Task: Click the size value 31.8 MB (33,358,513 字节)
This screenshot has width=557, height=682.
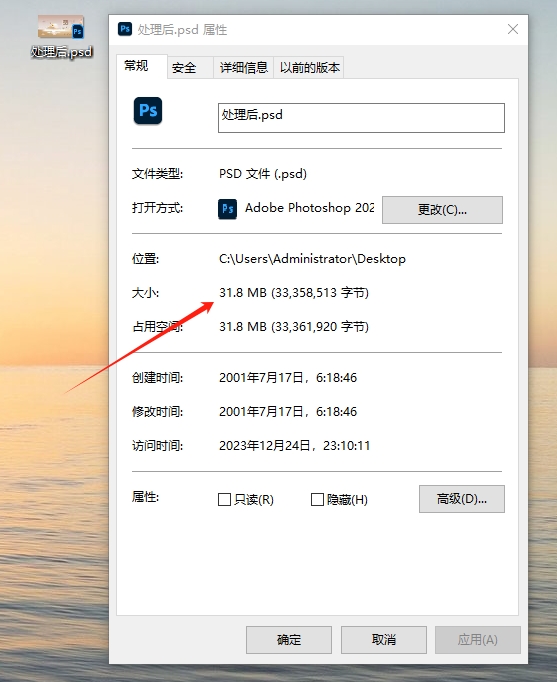Action: click(294, 293)
